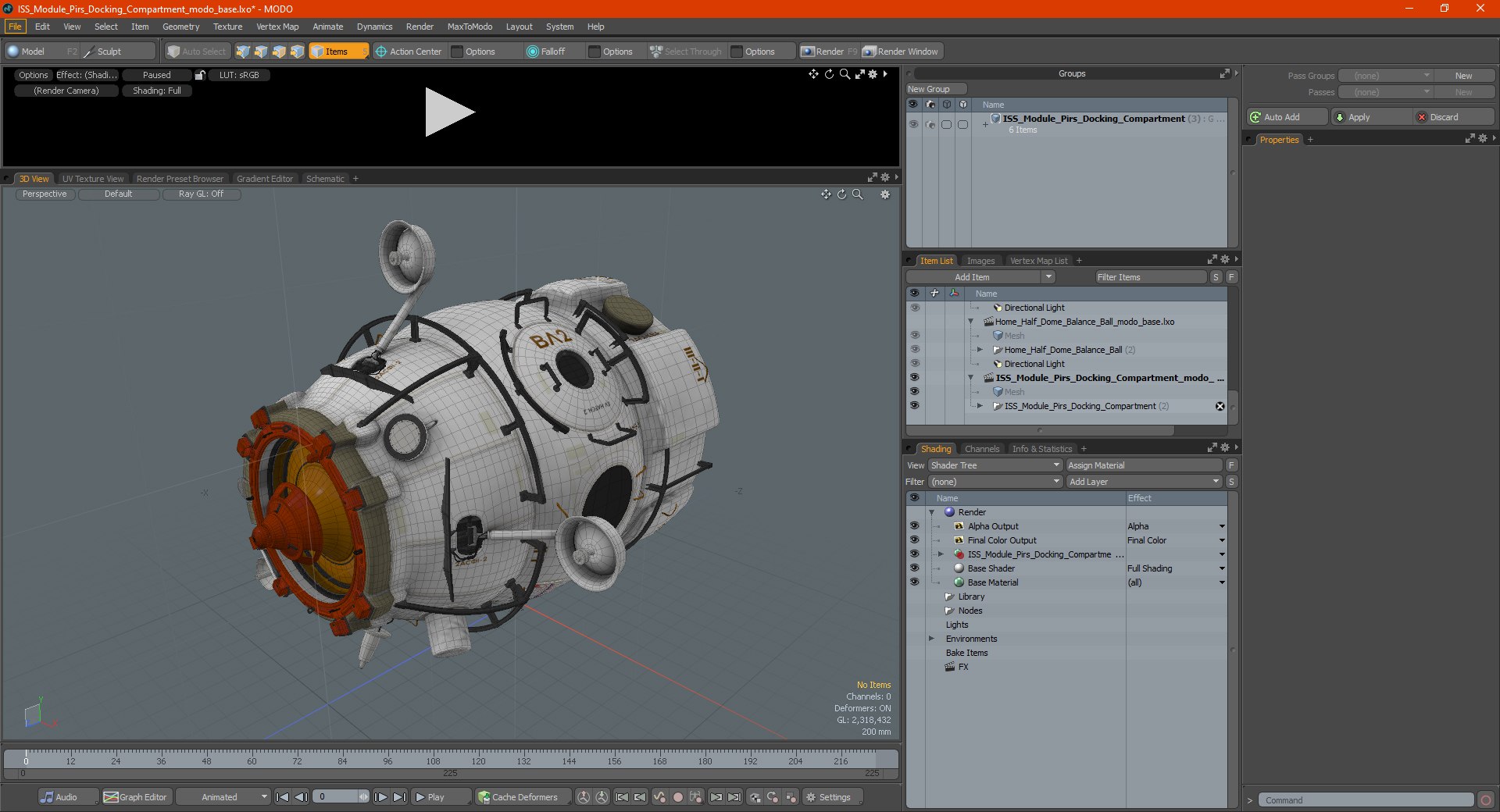Click record keyframe circle icon

[678, 797]
